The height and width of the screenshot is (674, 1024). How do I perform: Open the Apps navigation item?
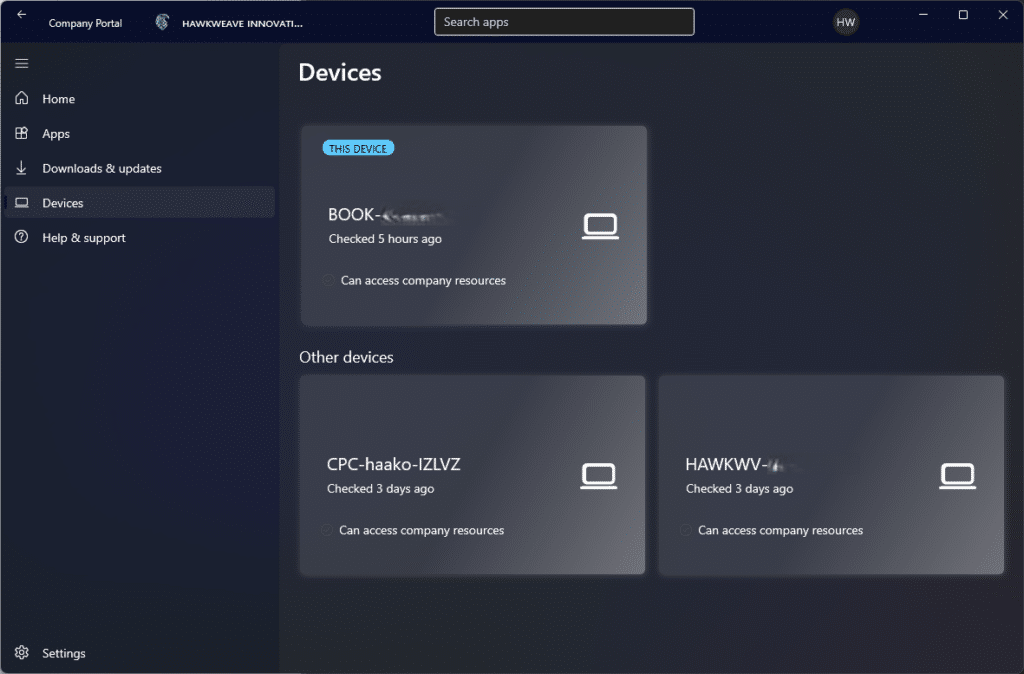pos(56,134)
